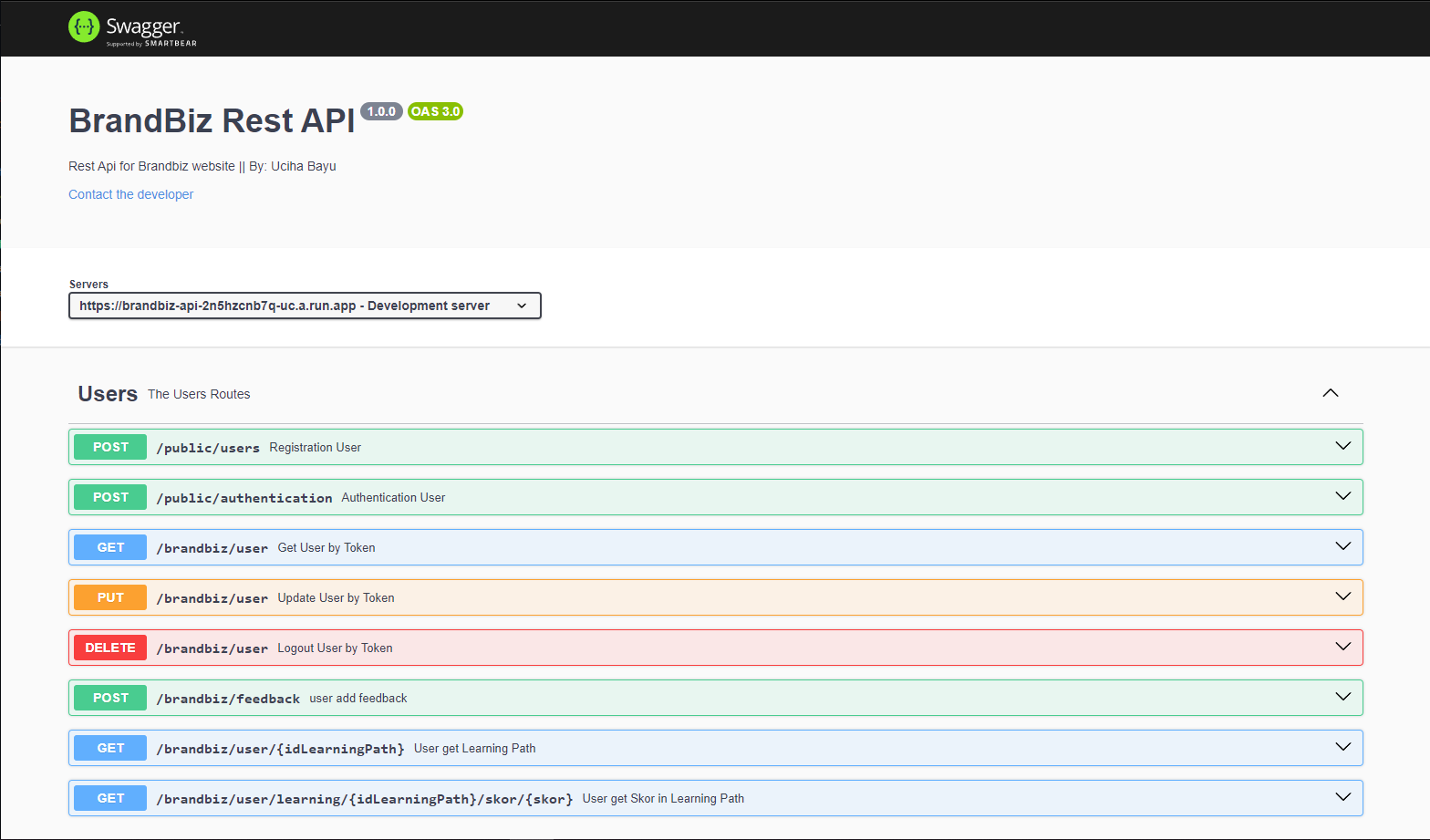Click the /brandbiz/user/{idLearningPath} path text
1430x840 pixels.
click(280, 749)
